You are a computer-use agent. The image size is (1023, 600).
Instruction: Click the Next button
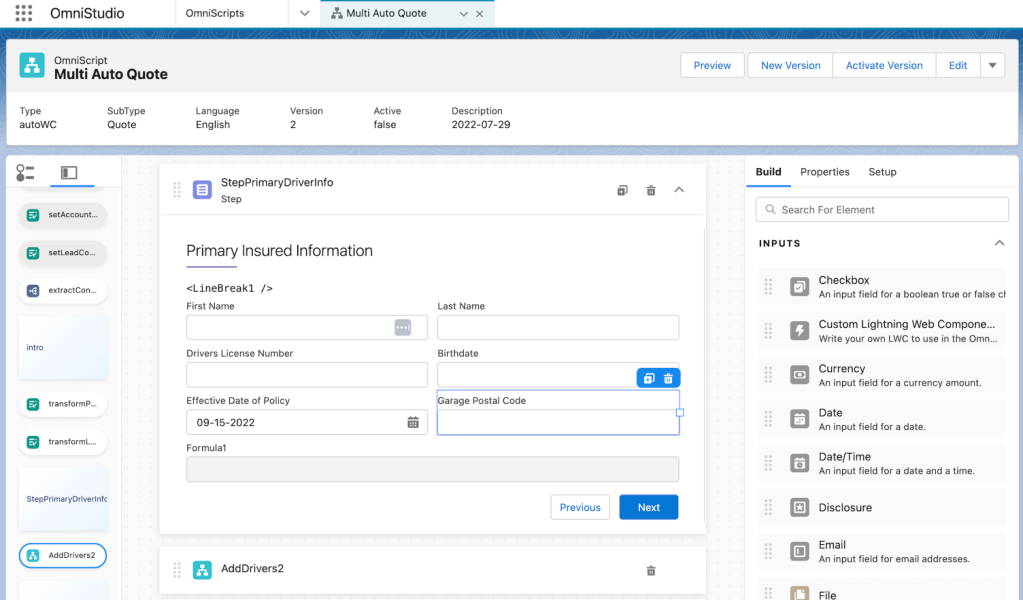649,507
